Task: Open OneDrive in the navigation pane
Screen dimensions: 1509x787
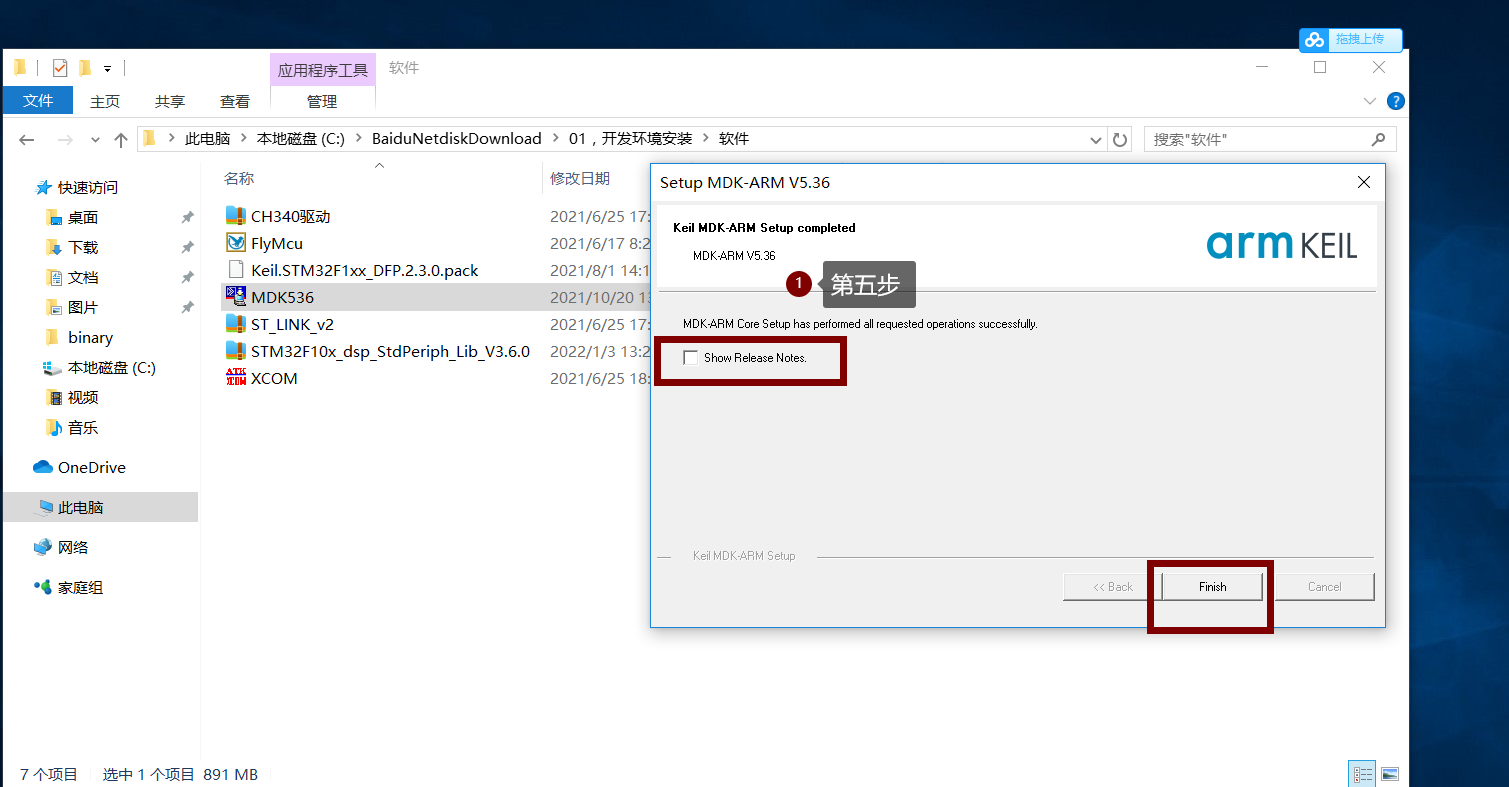Action: (x=91, y=467)
